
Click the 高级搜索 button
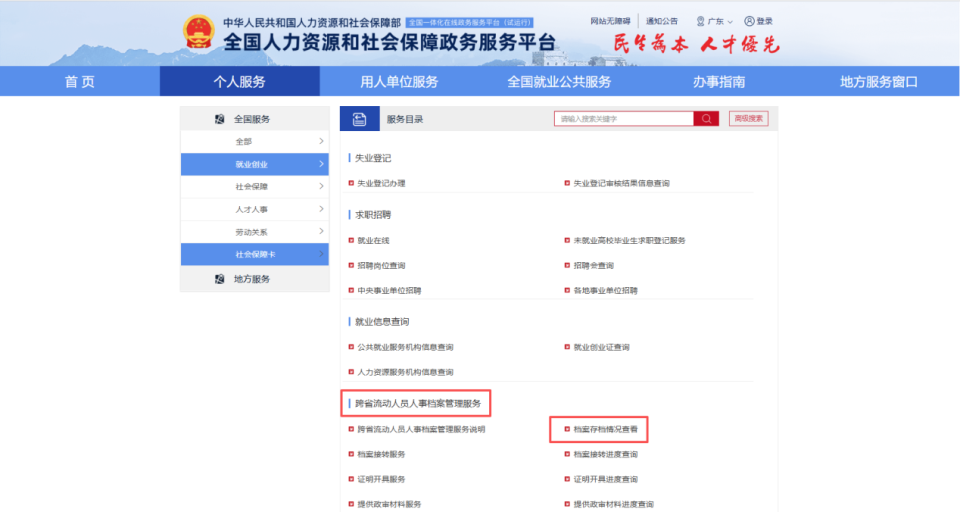tap(749, 119)
